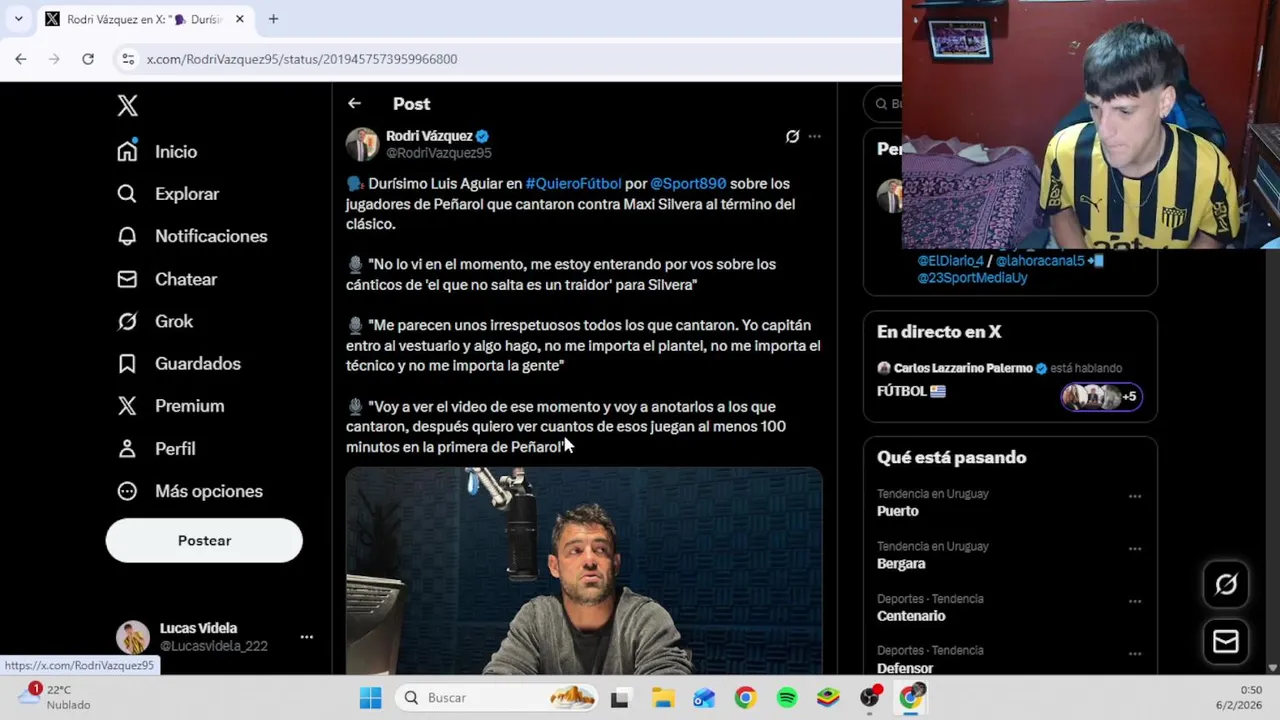
Task: Open Inicio home icon
Action: click(127, 151)
